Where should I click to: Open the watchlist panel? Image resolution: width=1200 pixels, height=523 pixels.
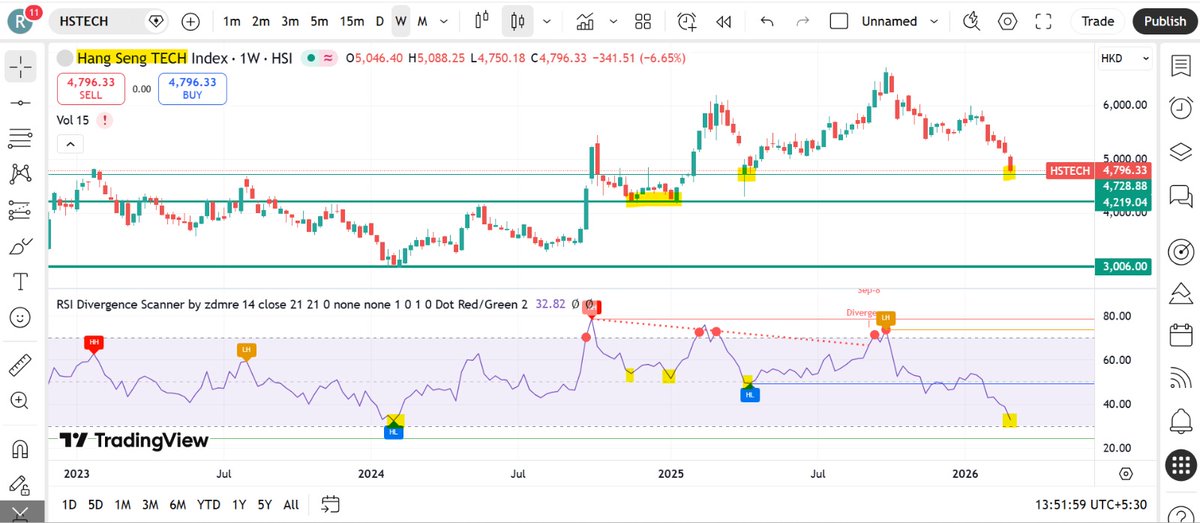point(1180,65)
